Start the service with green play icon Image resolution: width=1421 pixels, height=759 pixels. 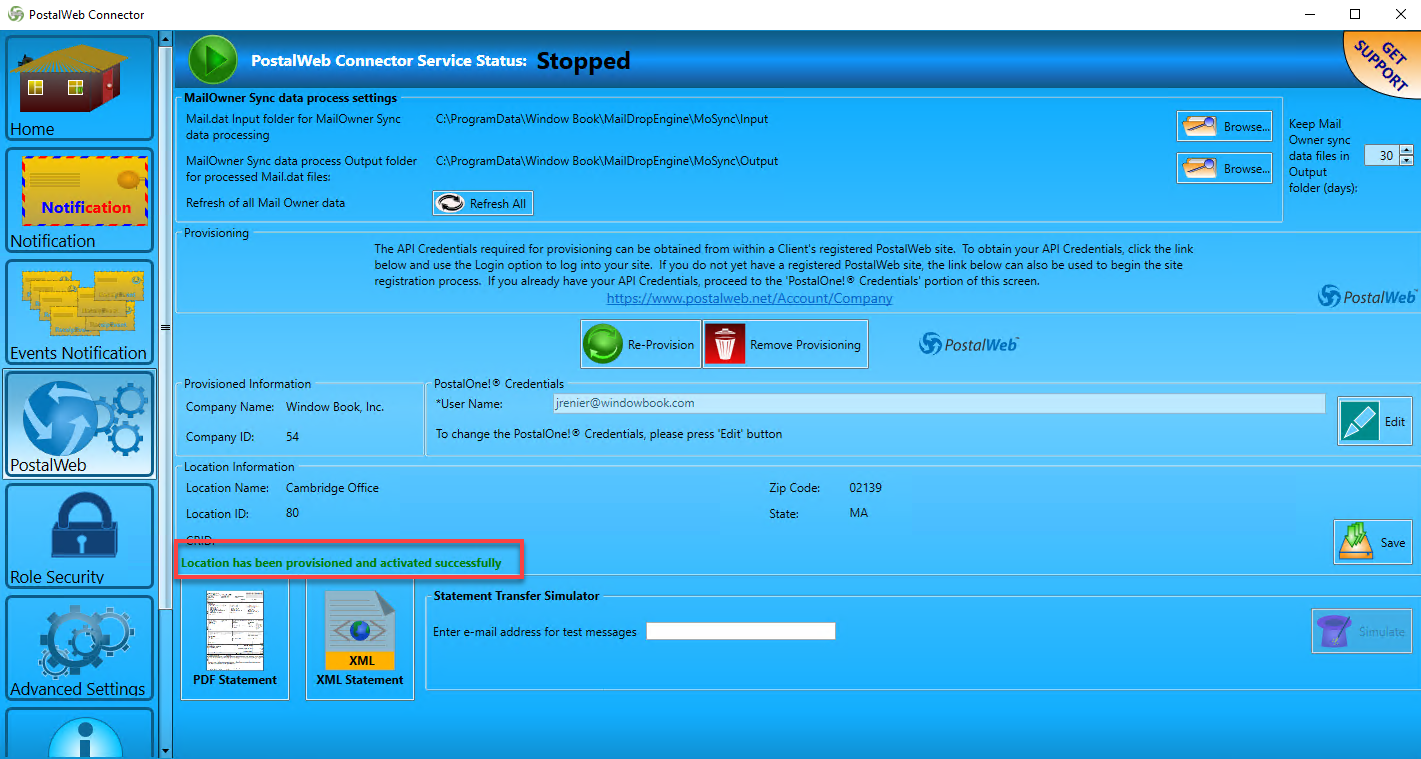pyautogui.click(x=213, y=60)
